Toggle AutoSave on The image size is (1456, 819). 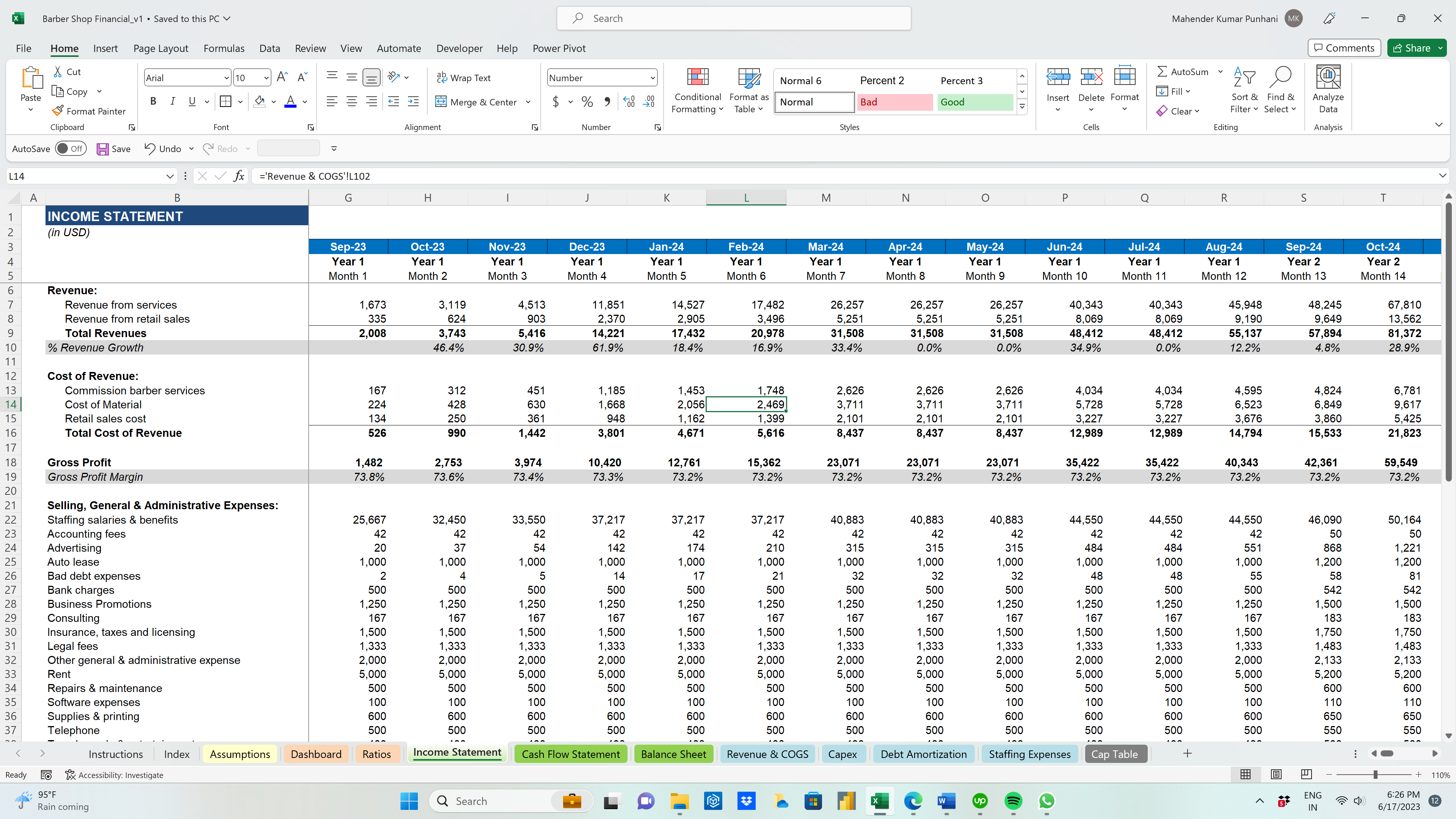(71, 148)
